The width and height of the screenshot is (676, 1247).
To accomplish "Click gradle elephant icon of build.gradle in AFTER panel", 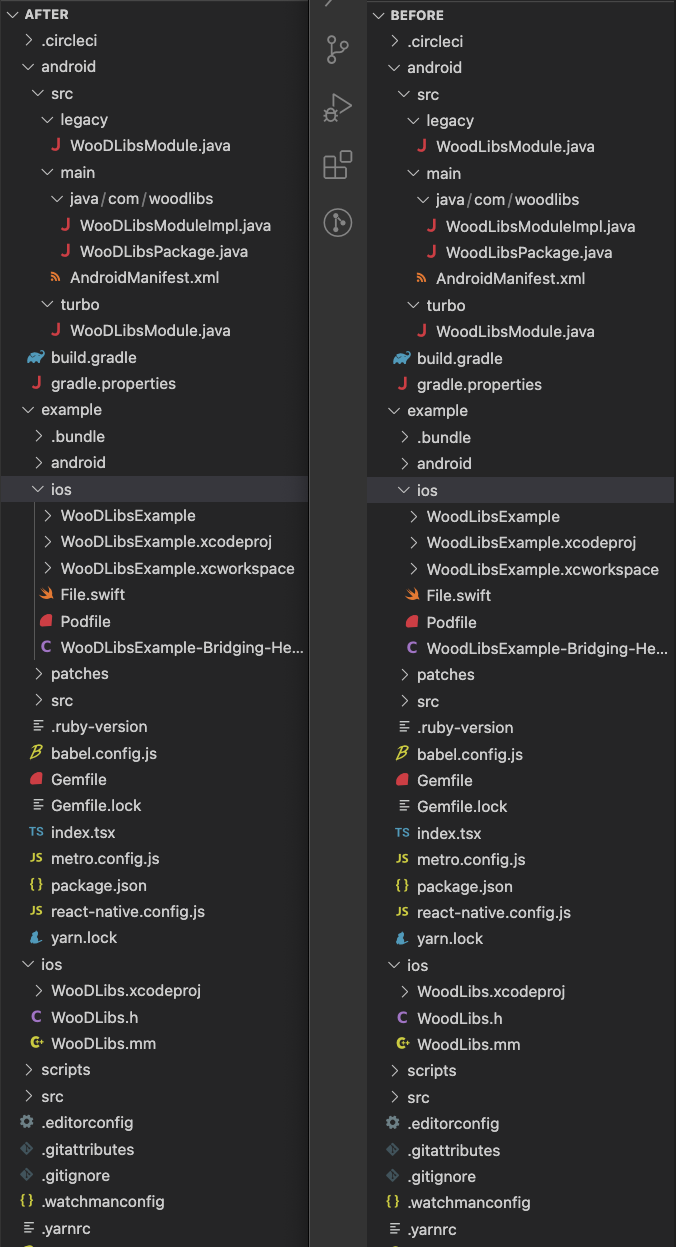I will pos(36,357).
